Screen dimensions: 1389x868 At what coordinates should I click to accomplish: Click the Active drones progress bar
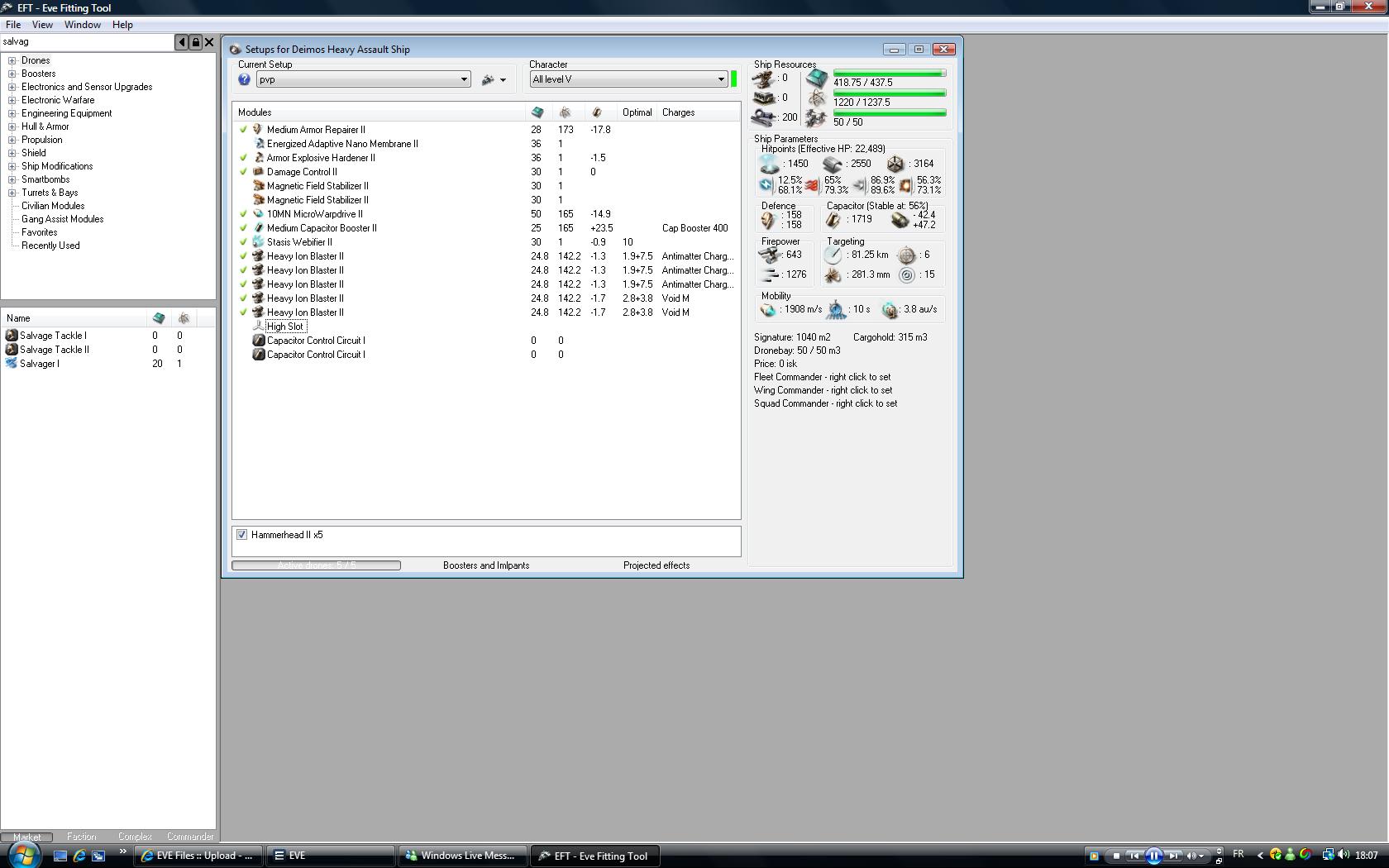(x=316, y=565)
